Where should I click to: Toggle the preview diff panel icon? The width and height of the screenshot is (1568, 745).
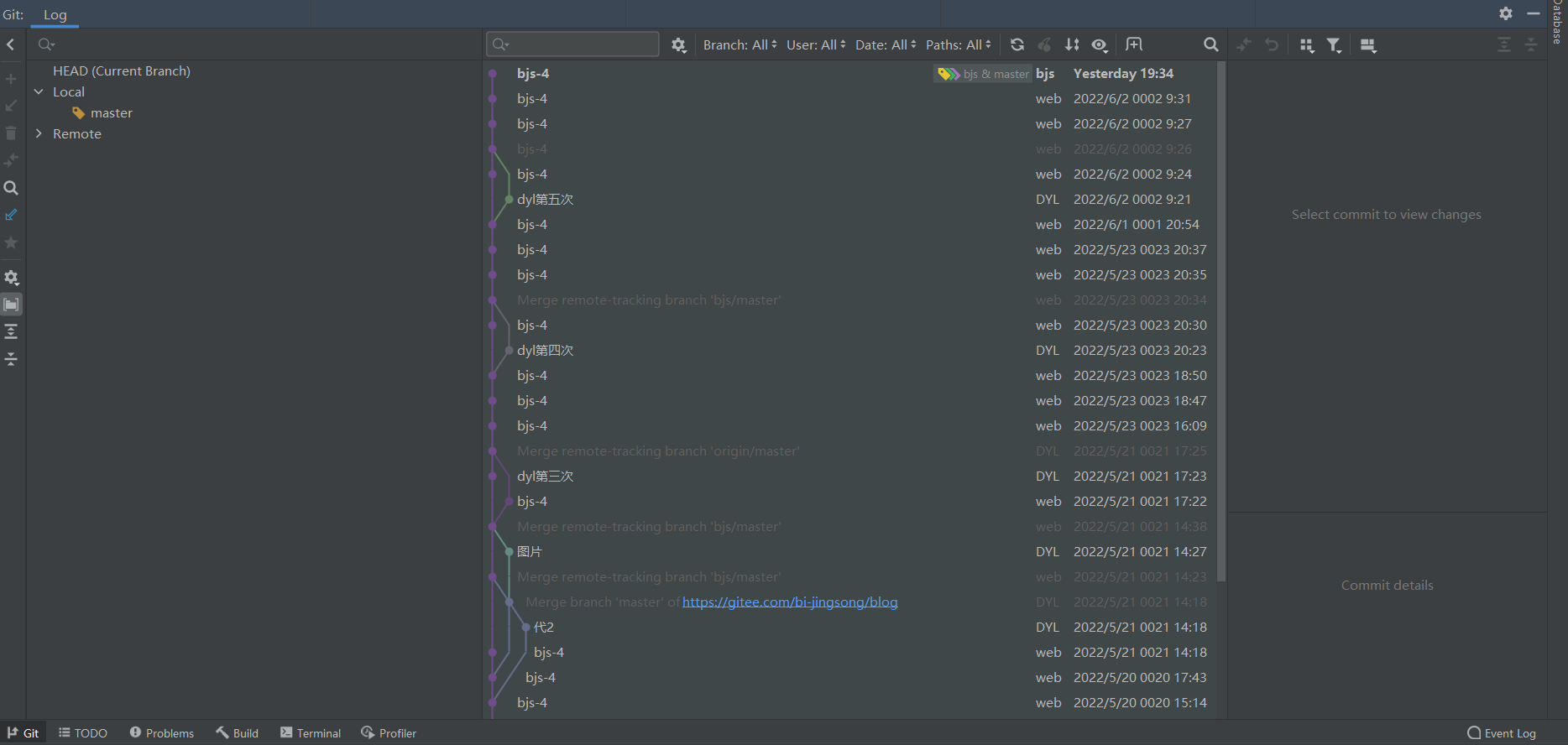[1368, 45]
